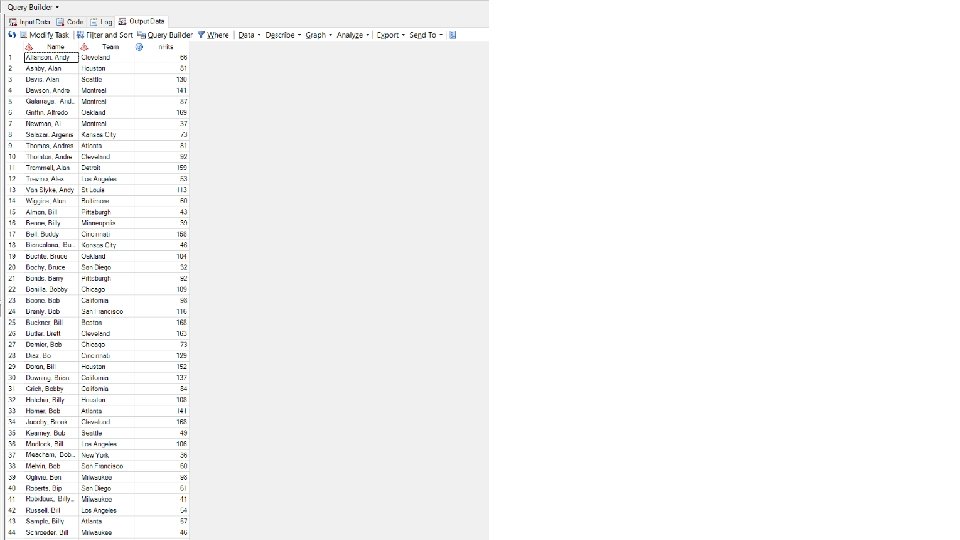Switch to the Input Data tab

[30, 21]
